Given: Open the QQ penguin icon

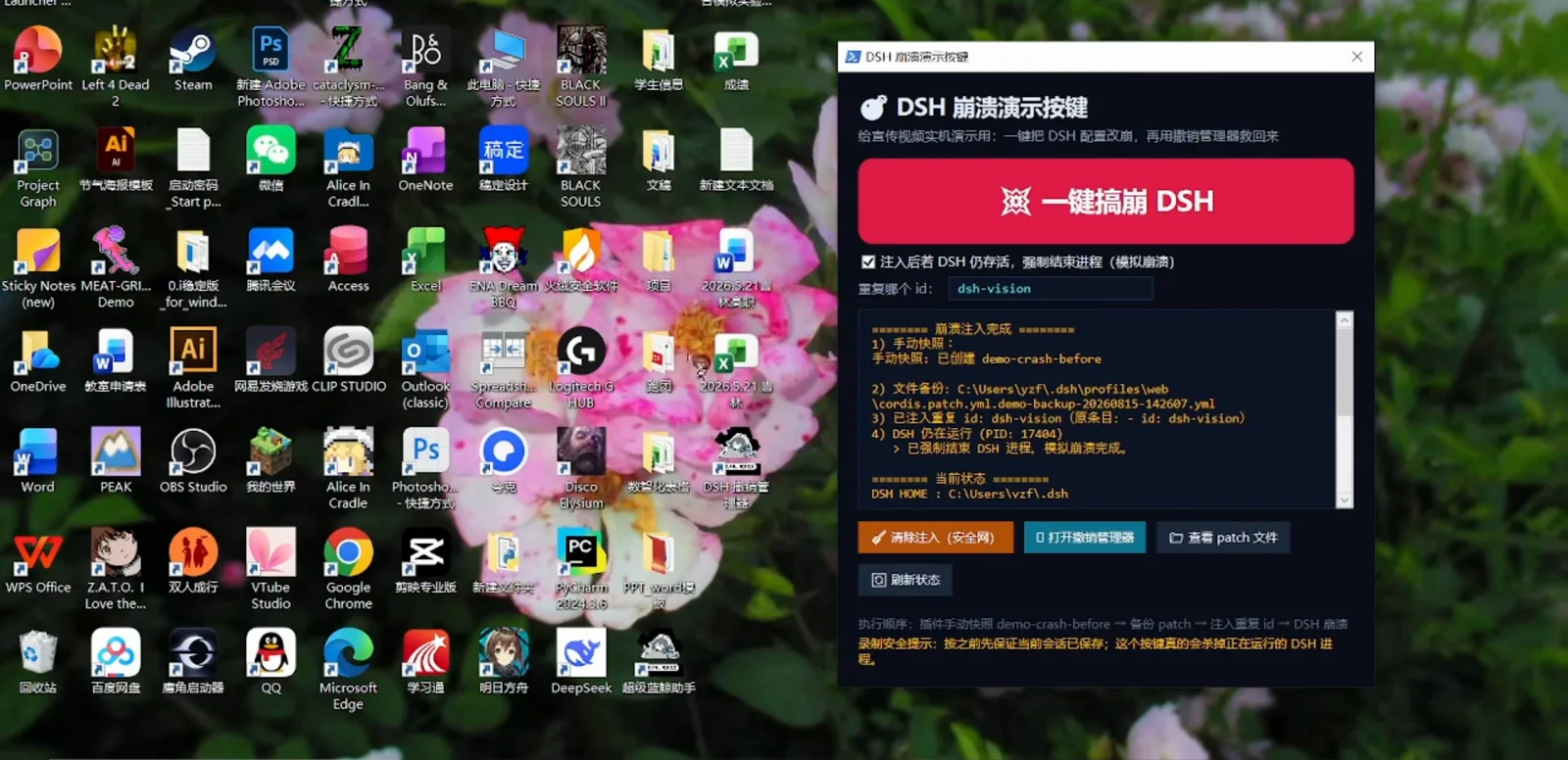Looking at the screenshot, I should pos(270,662).
